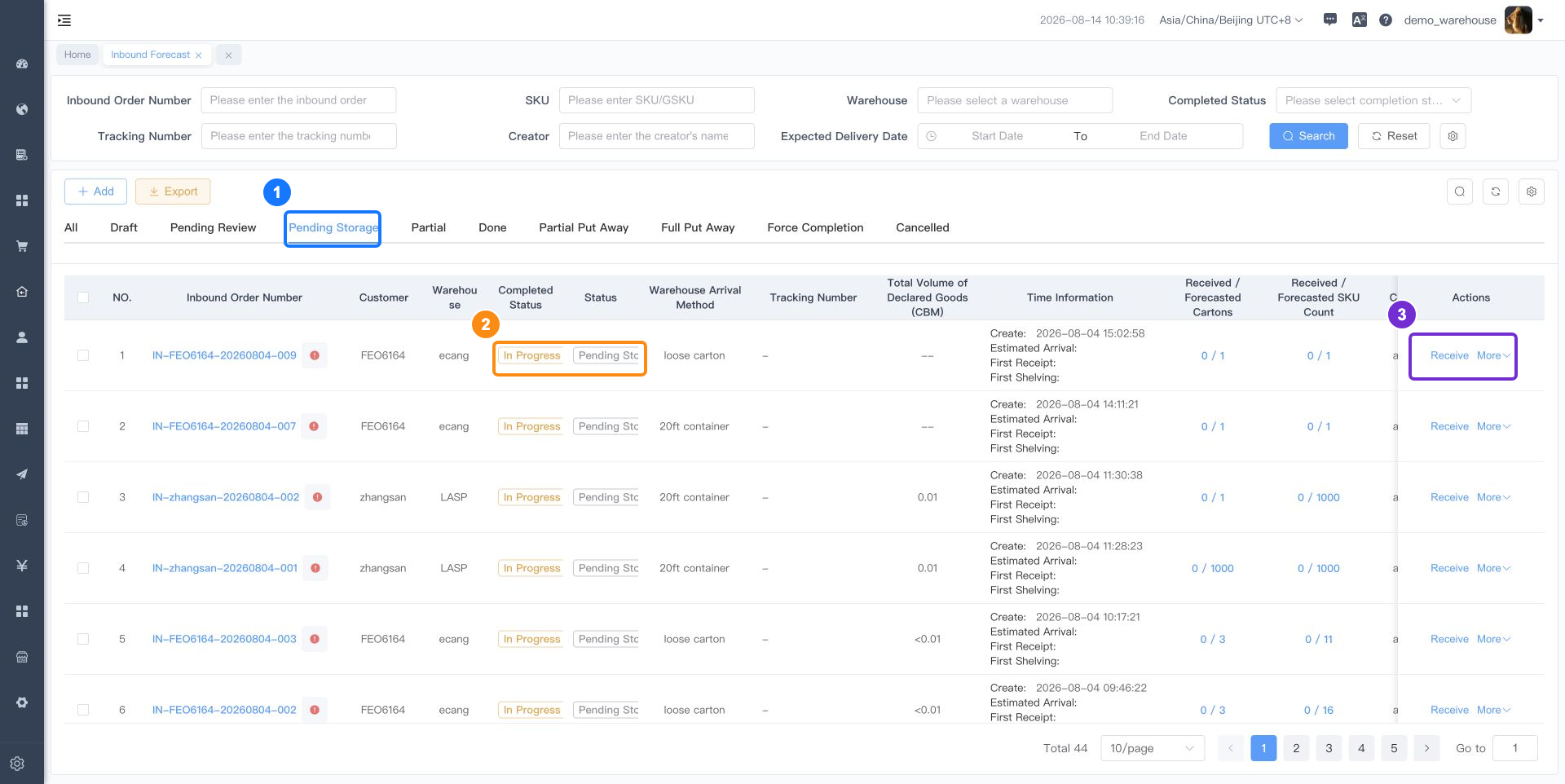Expand More menu for IN-FEO6164-20260804-003

1493,639
